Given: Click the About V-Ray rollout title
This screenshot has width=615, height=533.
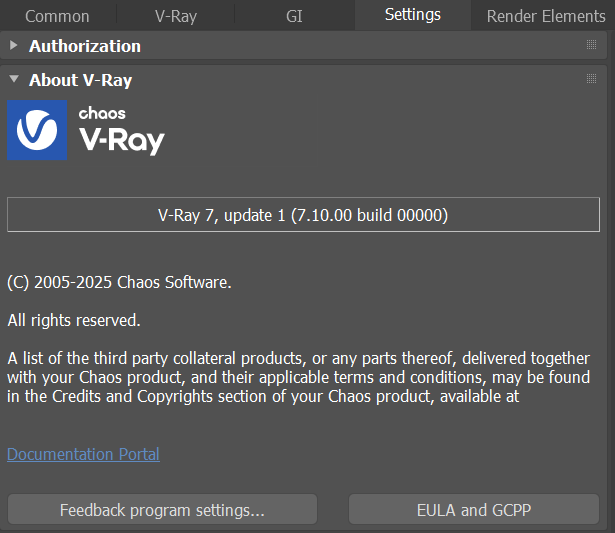Looking at the screenshot, I should pyautogui.click(x=80, y=80).
